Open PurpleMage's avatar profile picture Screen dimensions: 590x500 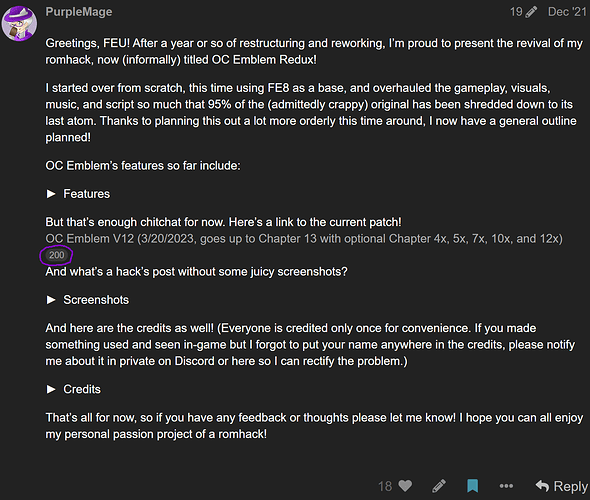pyautogui.click(x=19, y=23)
